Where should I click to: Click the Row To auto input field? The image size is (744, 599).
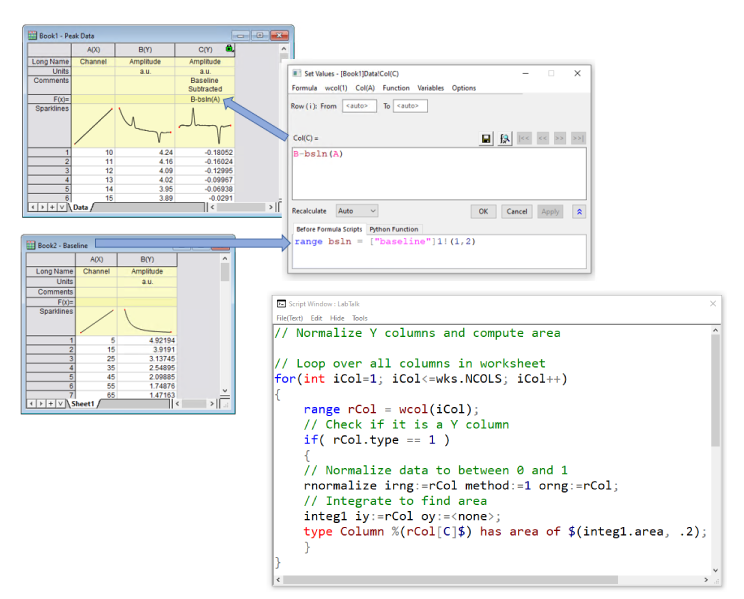coord(410,106)
